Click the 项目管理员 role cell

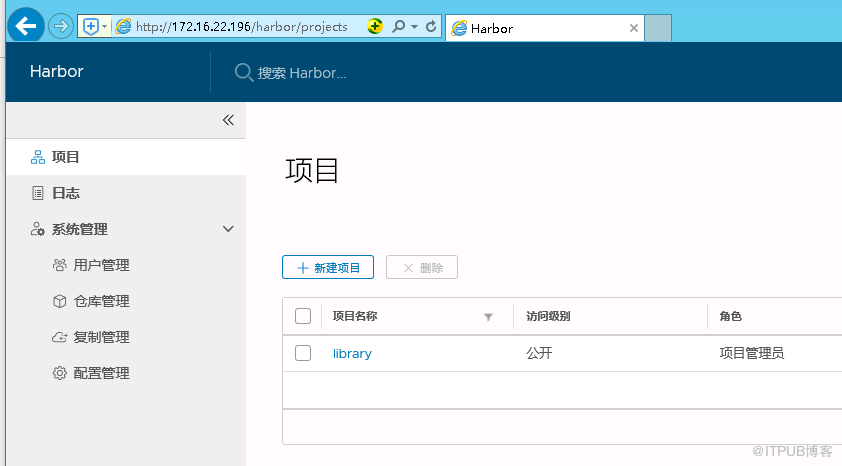(751, 353)
